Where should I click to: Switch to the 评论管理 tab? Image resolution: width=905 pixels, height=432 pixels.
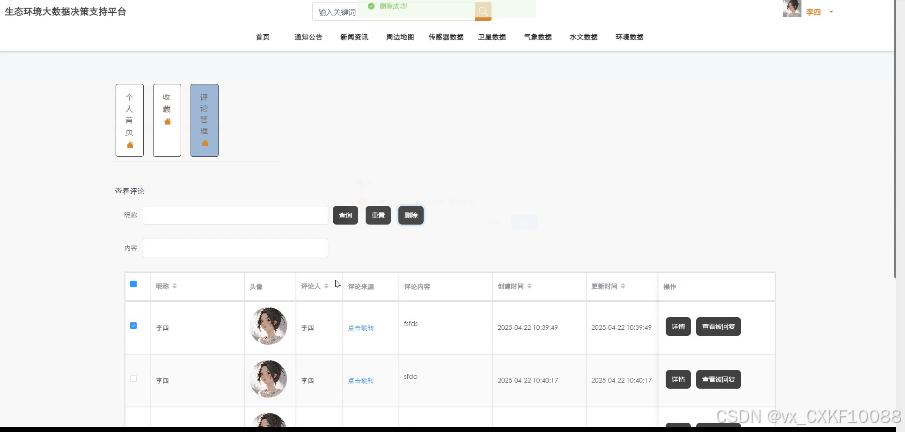[204, 120]
